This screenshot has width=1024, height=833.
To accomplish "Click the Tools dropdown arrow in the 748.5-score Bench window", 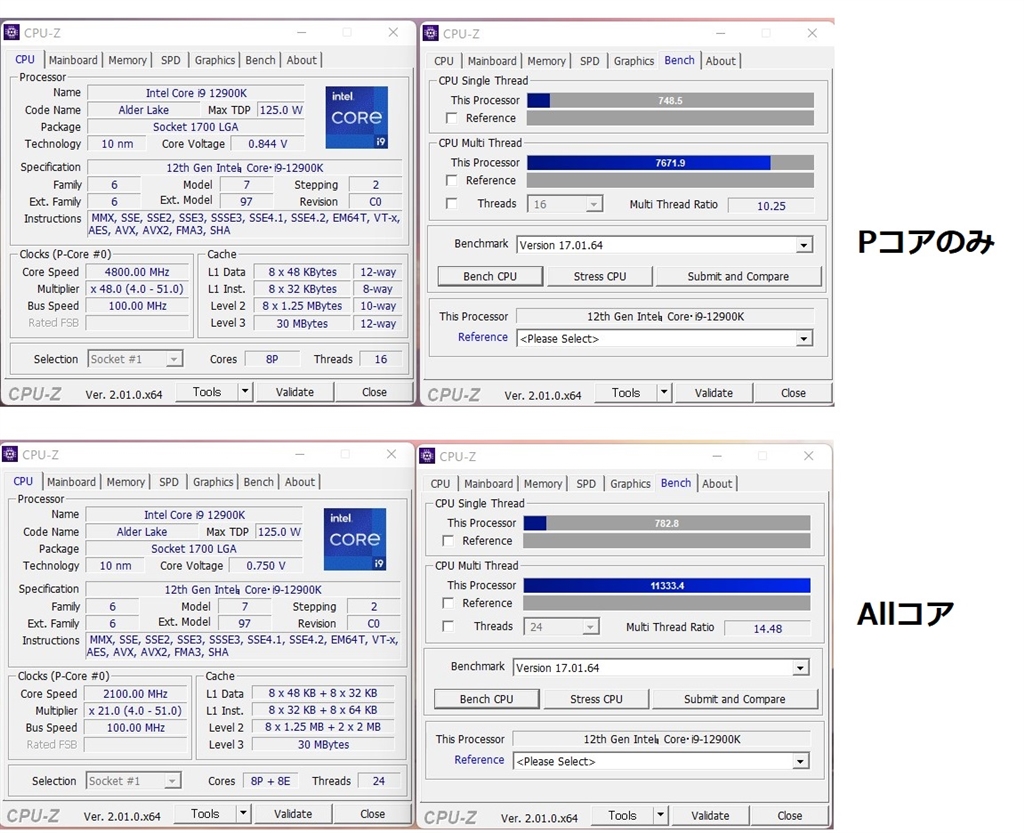I will 664,392.
